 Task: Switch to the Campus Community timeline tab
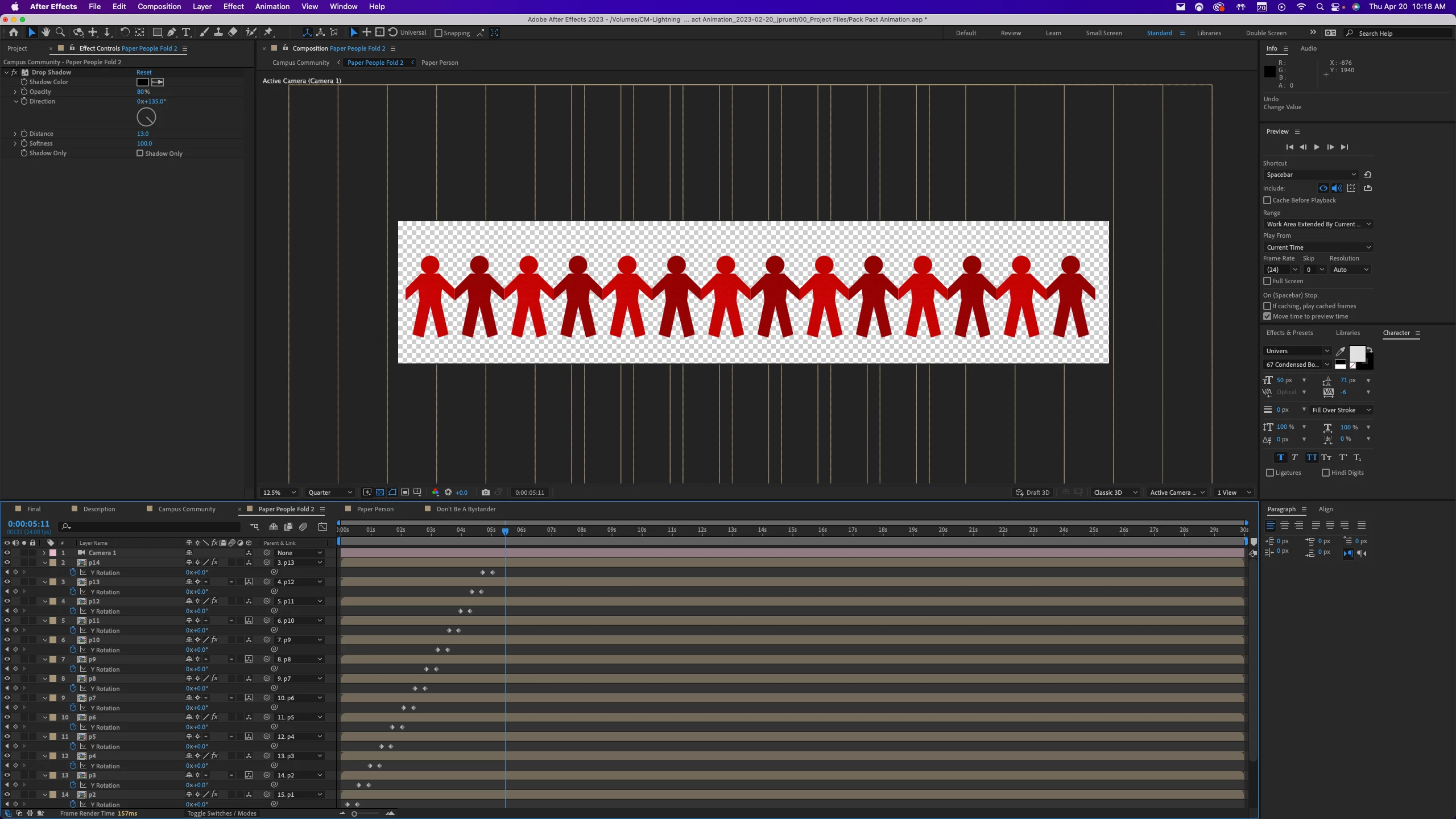(187, 509)
